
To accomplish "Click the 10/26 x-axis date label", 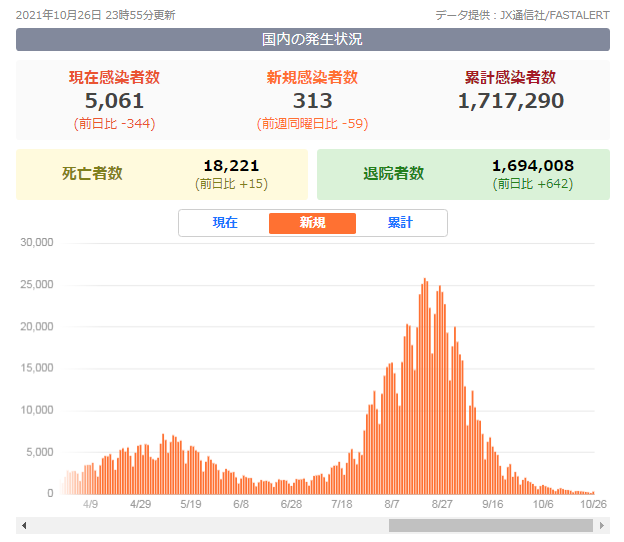I will [x=593, y=504].
